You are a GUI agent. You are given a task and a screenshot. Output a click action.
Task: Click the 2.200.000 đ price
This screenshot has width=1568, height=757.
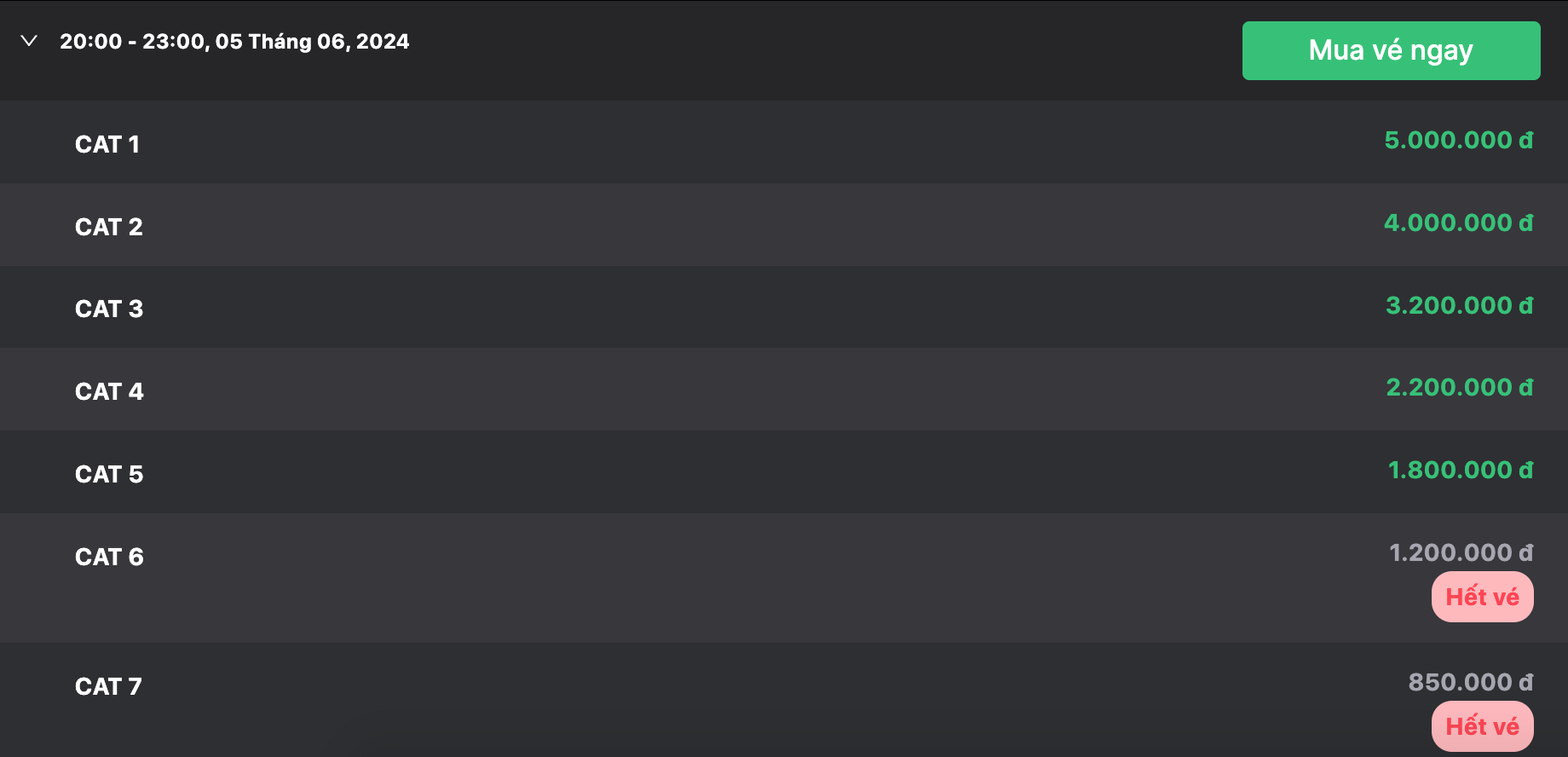1459,387
